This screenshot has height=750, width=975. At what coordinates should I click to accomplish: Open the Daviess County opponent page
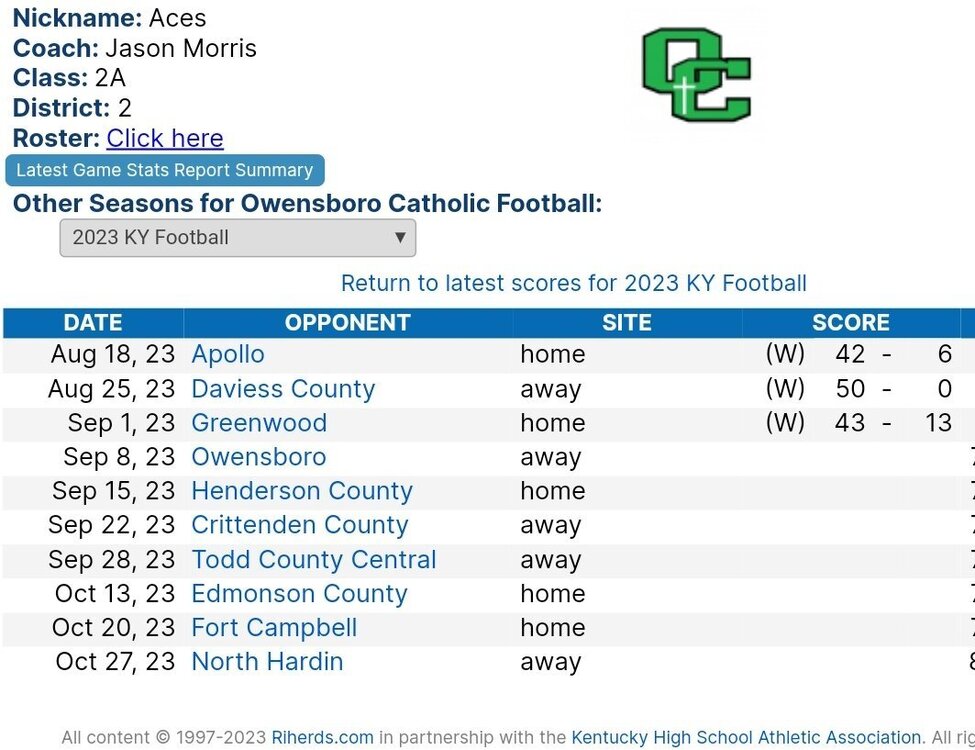283,389
